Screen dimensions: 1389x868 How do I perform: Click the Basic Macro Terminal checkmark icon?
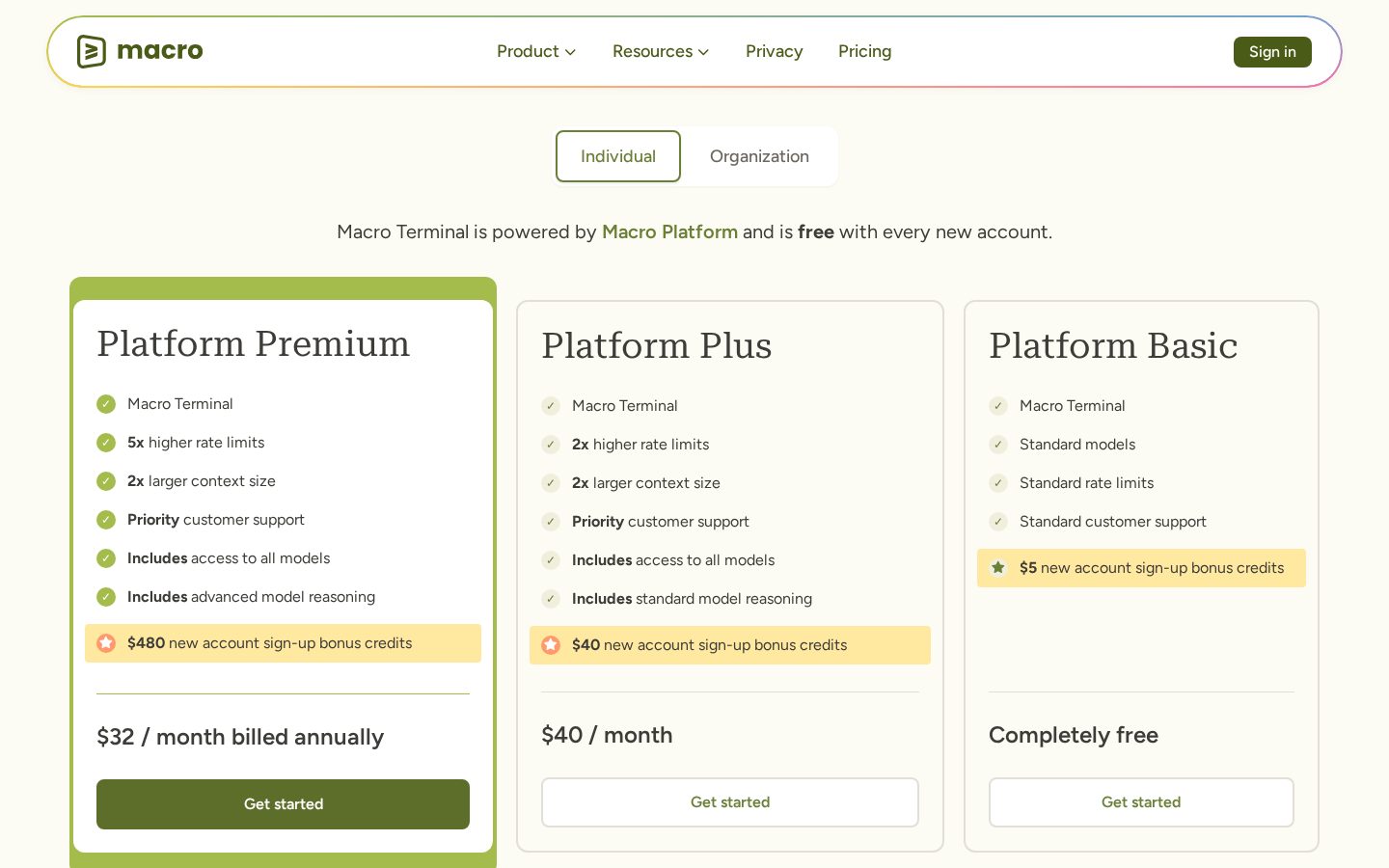coord(998,406)
